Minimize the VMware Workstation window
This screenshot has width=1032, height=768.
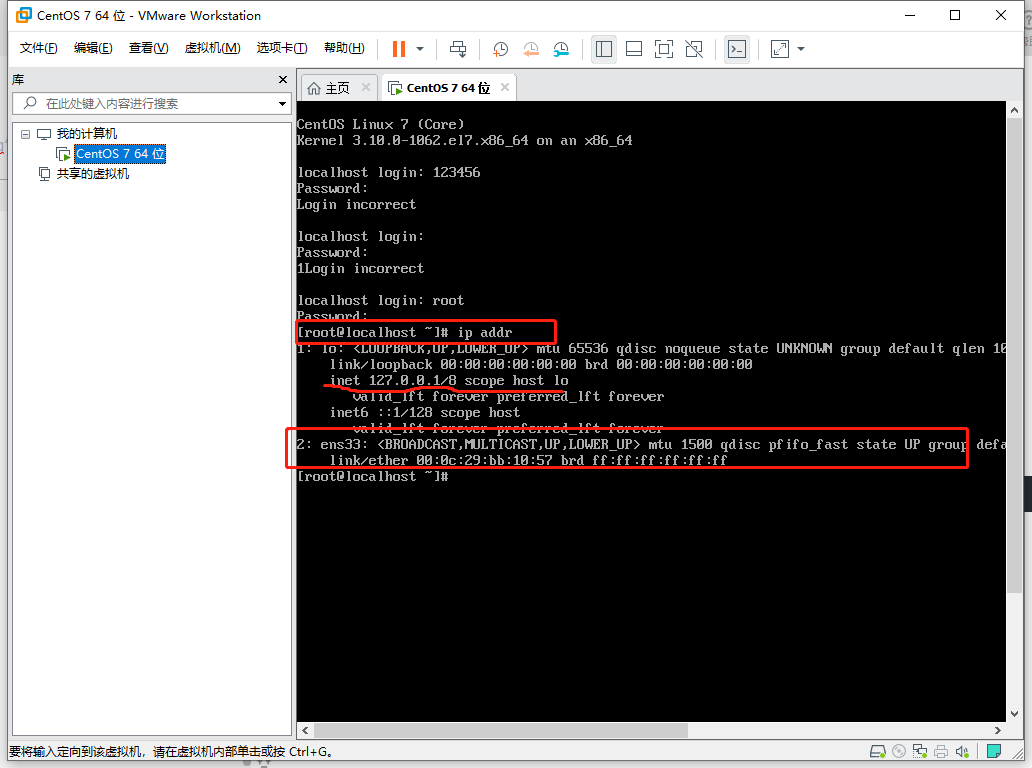(x=910, y=15)
